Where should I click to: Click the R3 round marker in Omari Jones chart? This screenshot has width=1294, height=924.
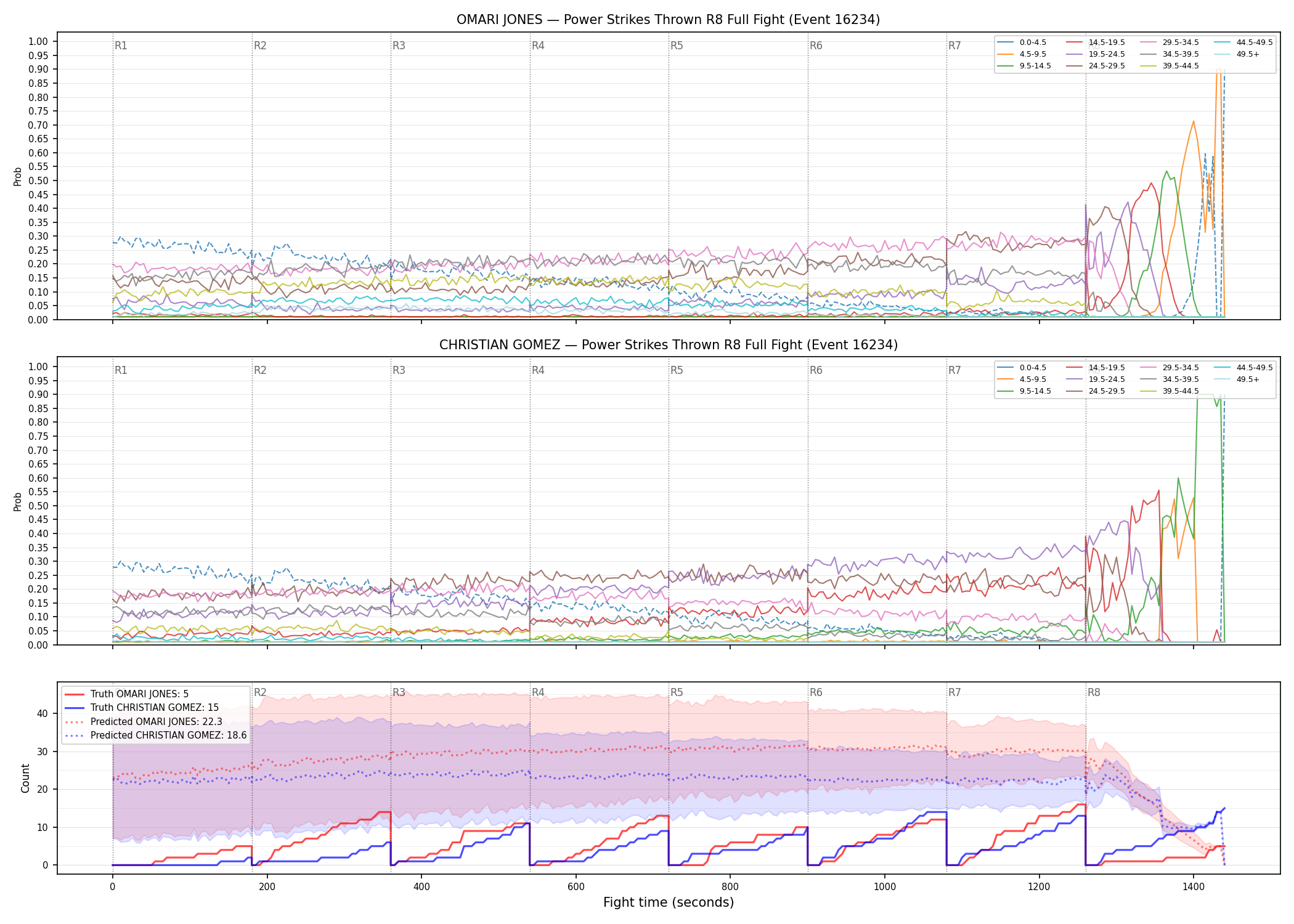[399, 46]
